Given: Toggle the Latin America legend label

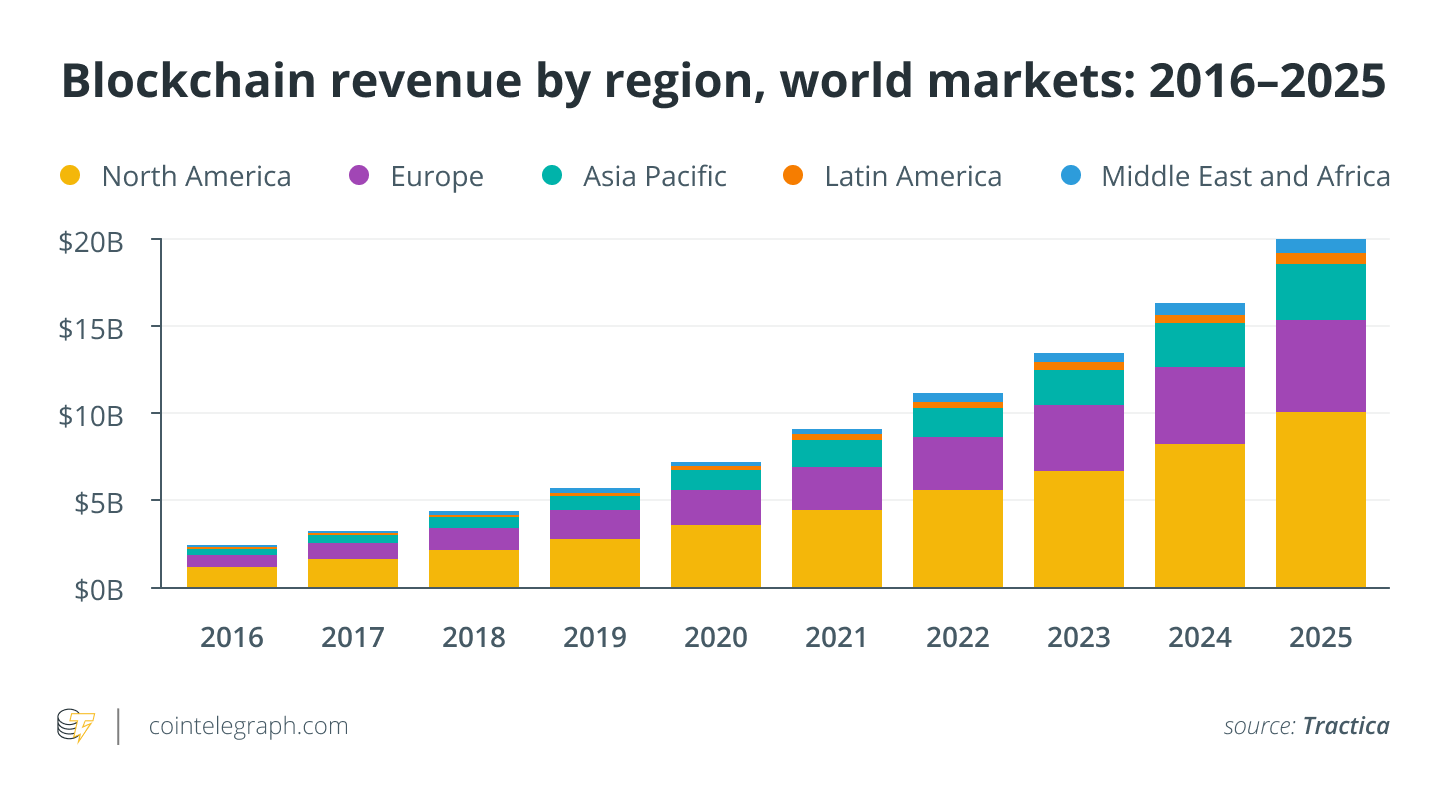Looking at the screenshot, I should pyautogui.click(x=913, y=177).
